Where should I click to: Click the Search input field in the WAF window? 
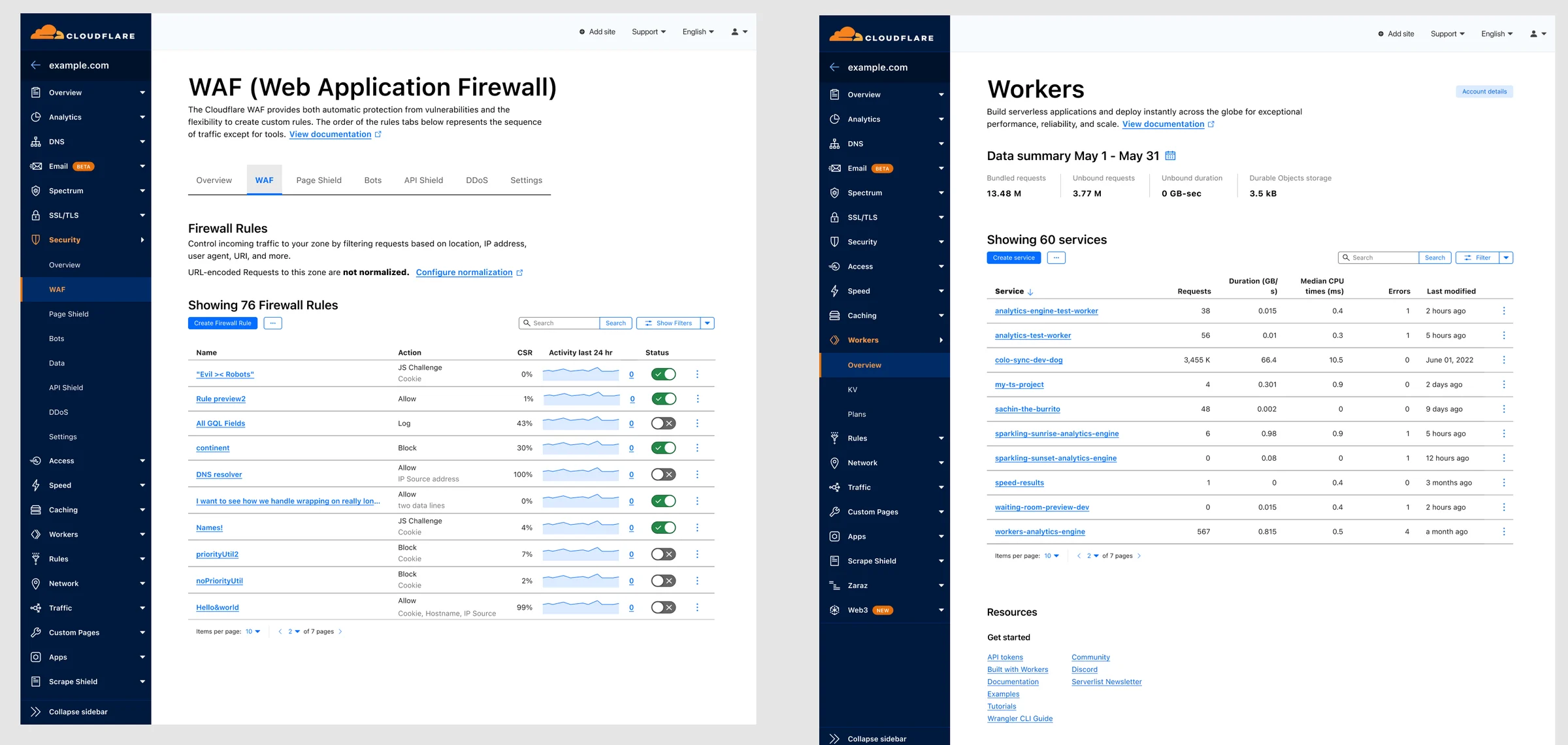pos(559,323)
